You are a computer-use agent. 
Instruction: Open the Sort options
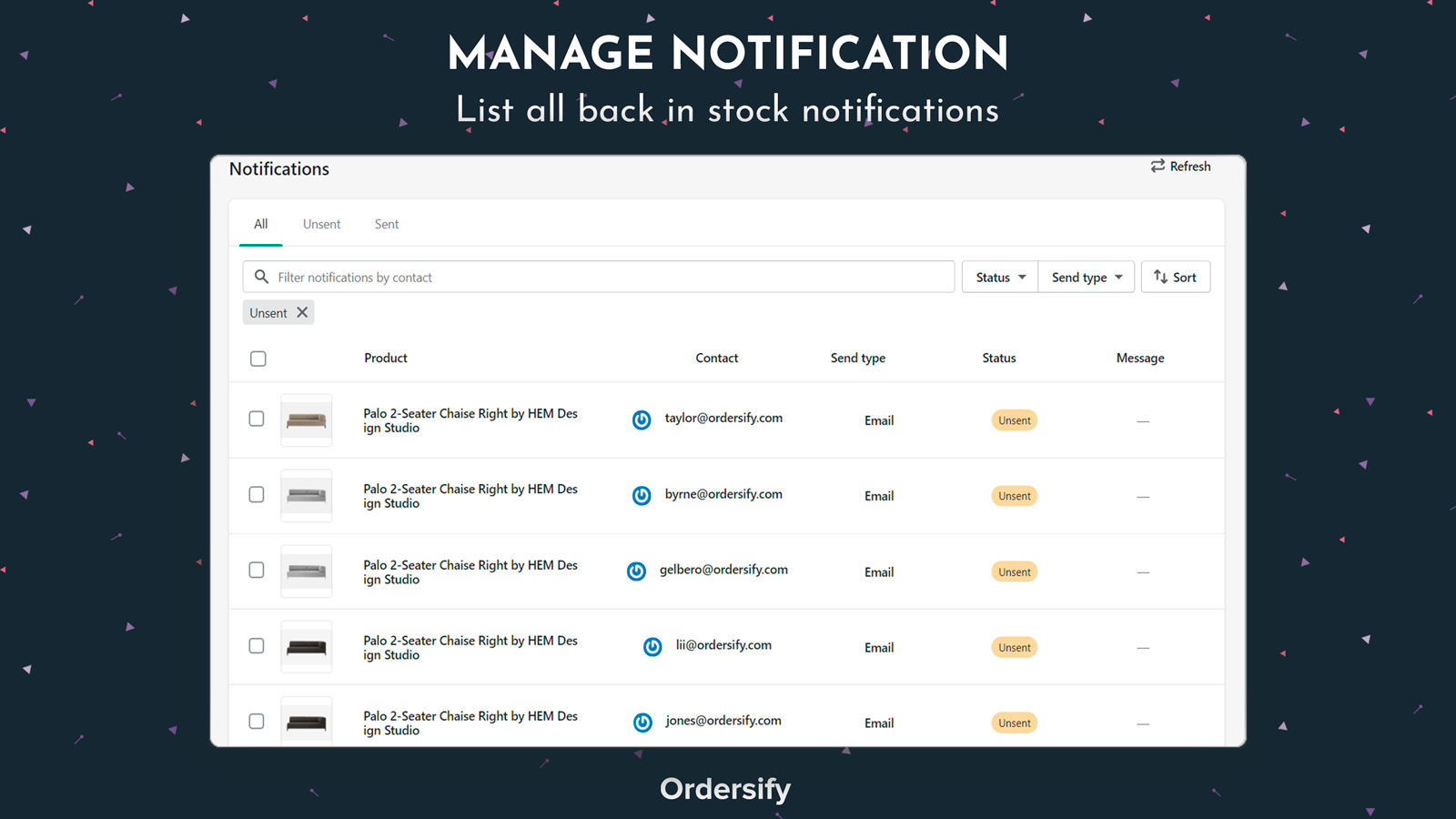click(x=1176, y=277)
